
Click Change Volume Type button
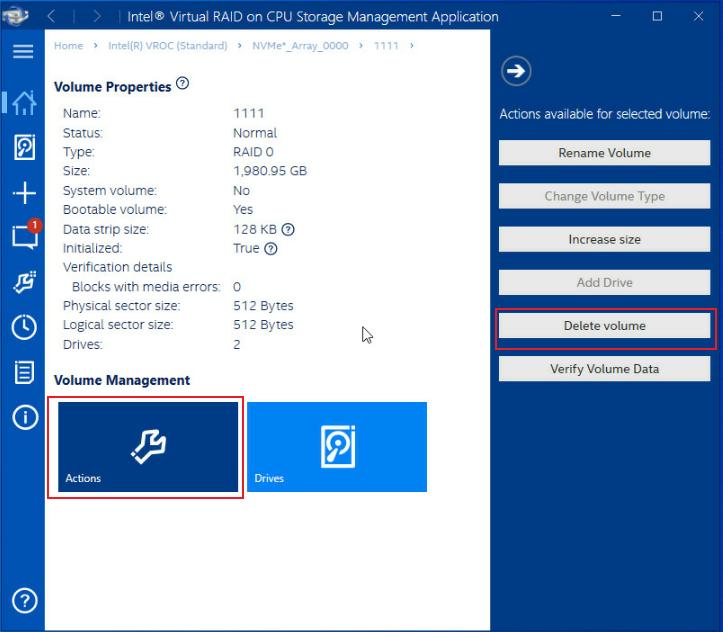pyautogui.click(x=604, y=196)
